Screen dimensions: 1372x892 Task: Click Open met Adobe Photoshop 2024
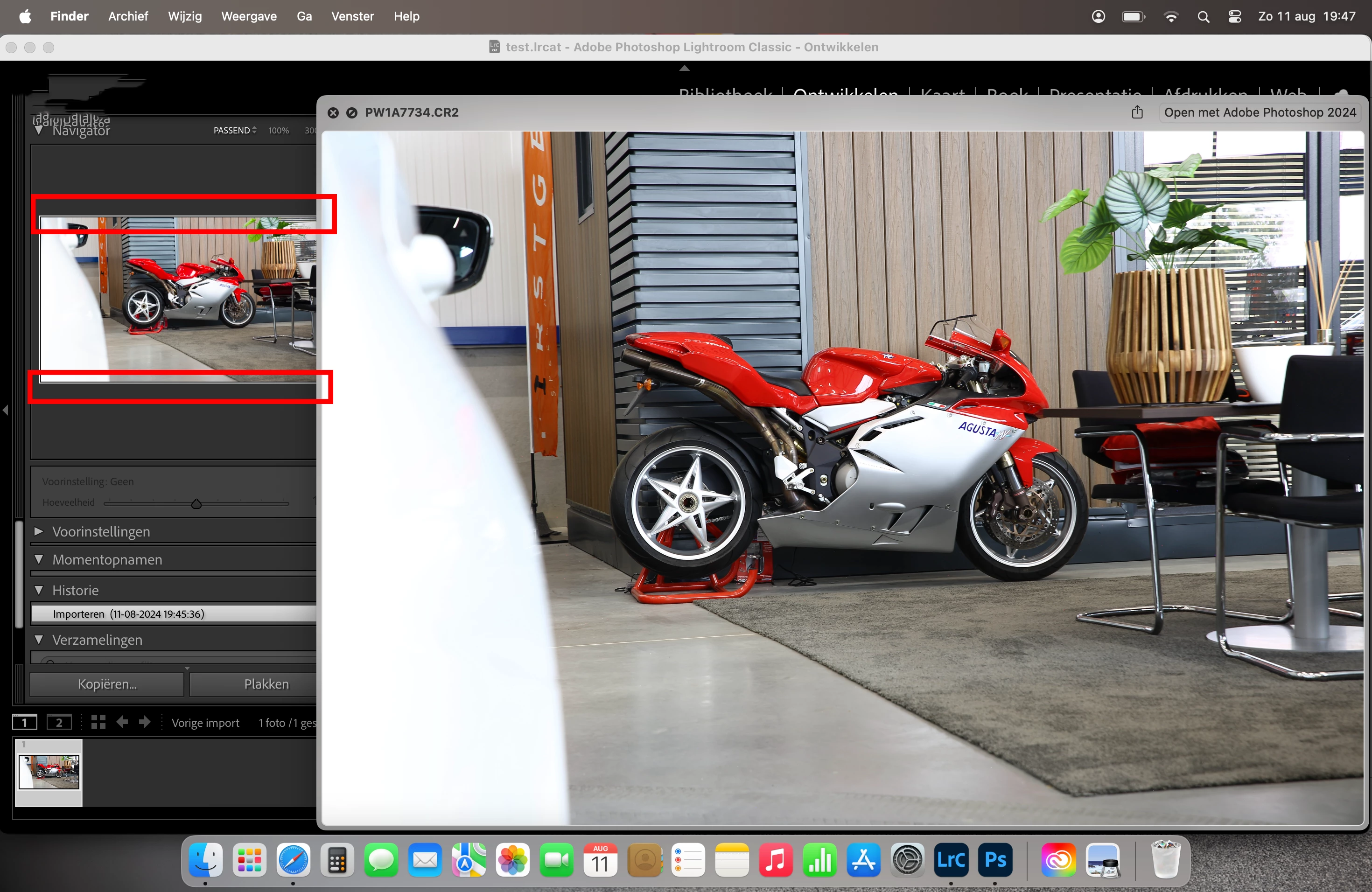point(1260,112)
